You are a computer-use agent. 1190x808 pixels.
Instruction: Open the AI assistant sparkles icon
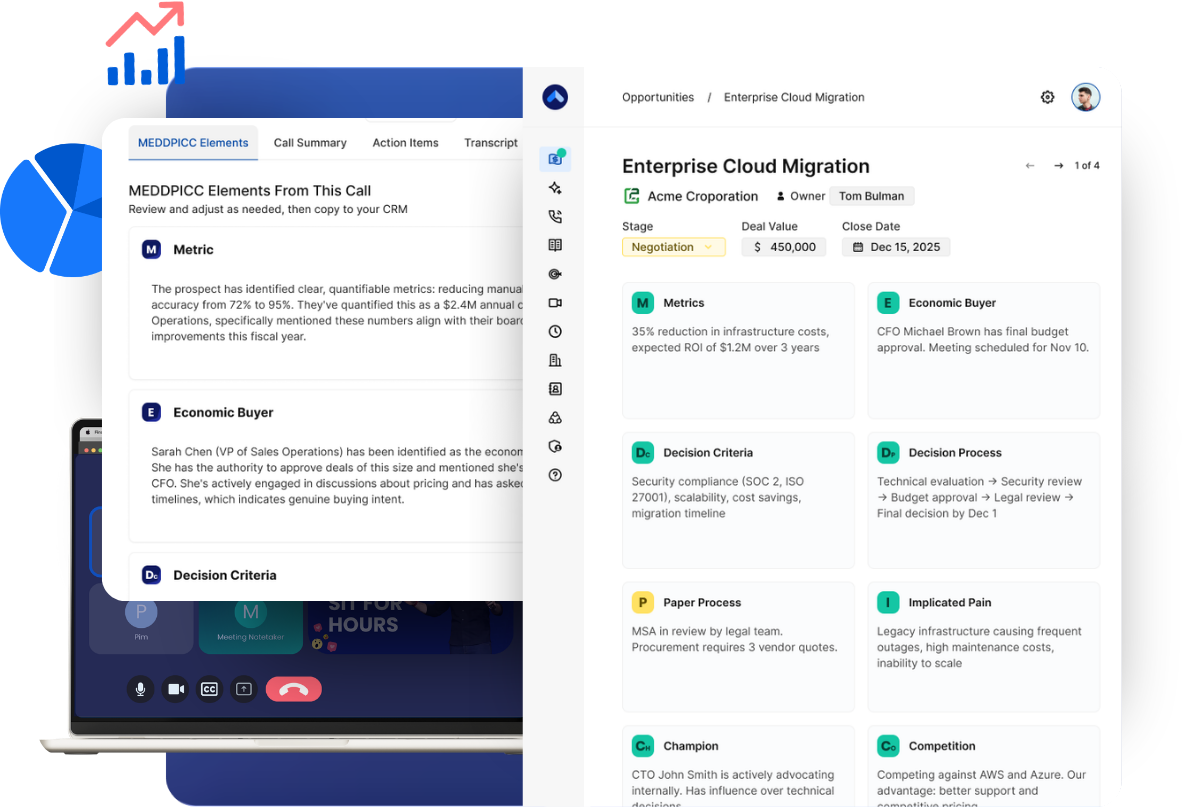[555, 187]
